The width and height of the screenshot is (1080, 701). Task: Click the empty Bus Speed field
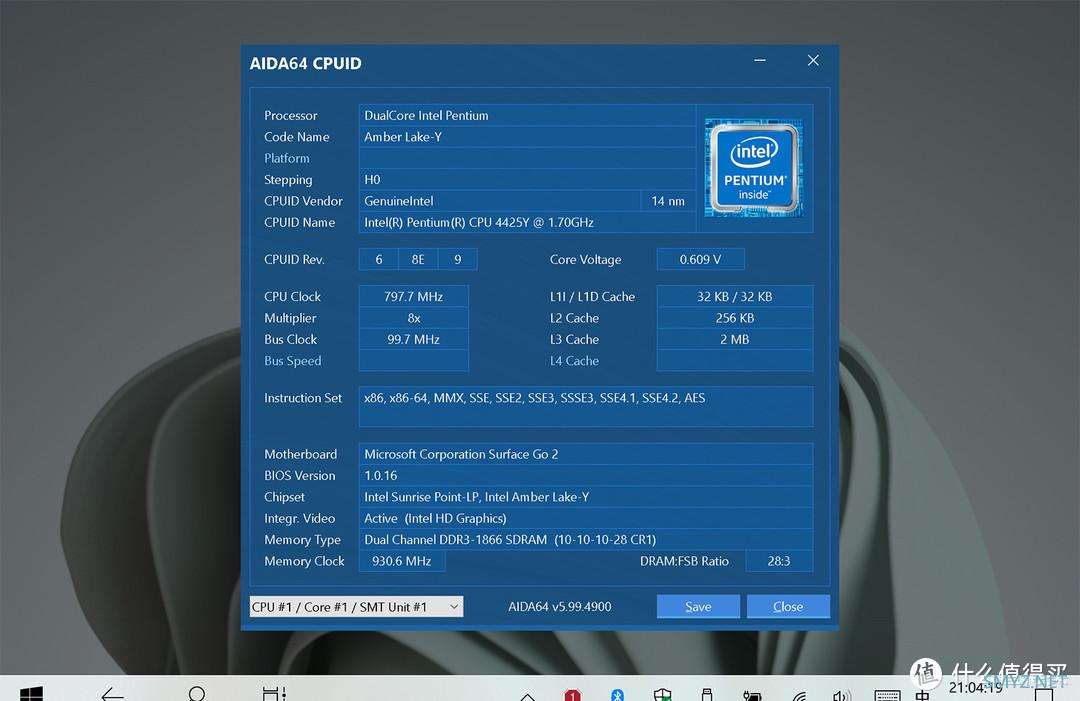413,361
